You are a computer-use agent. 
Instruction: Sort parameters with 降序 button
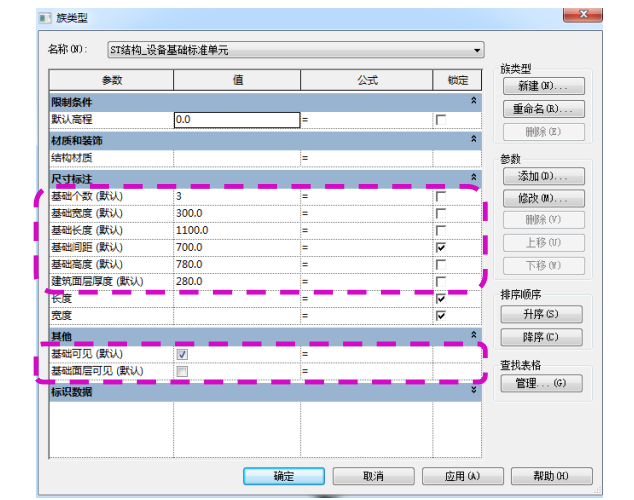tap(541, 338)
